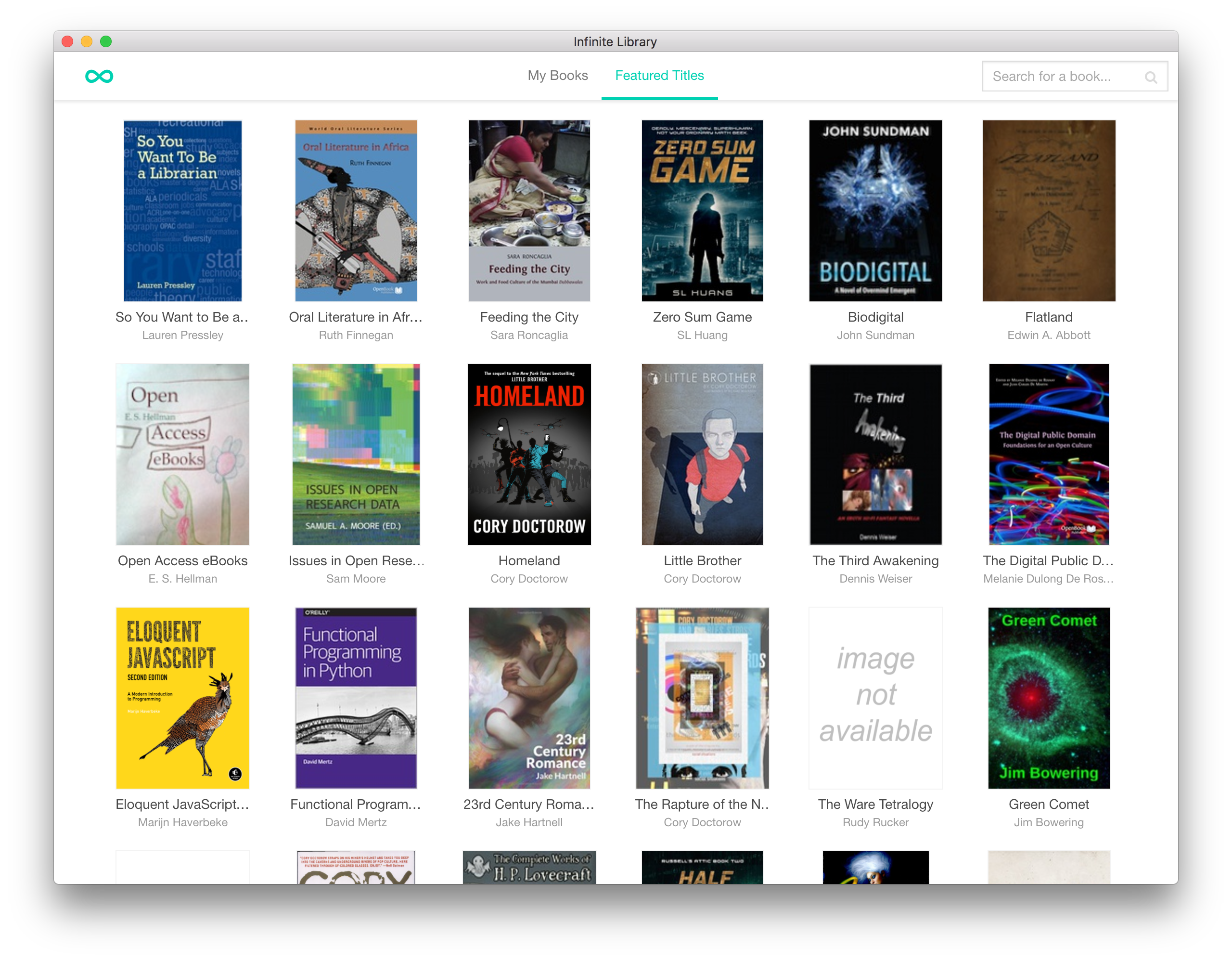
Task: Switch to the My Books tab
Action: (x=557, y=76)
